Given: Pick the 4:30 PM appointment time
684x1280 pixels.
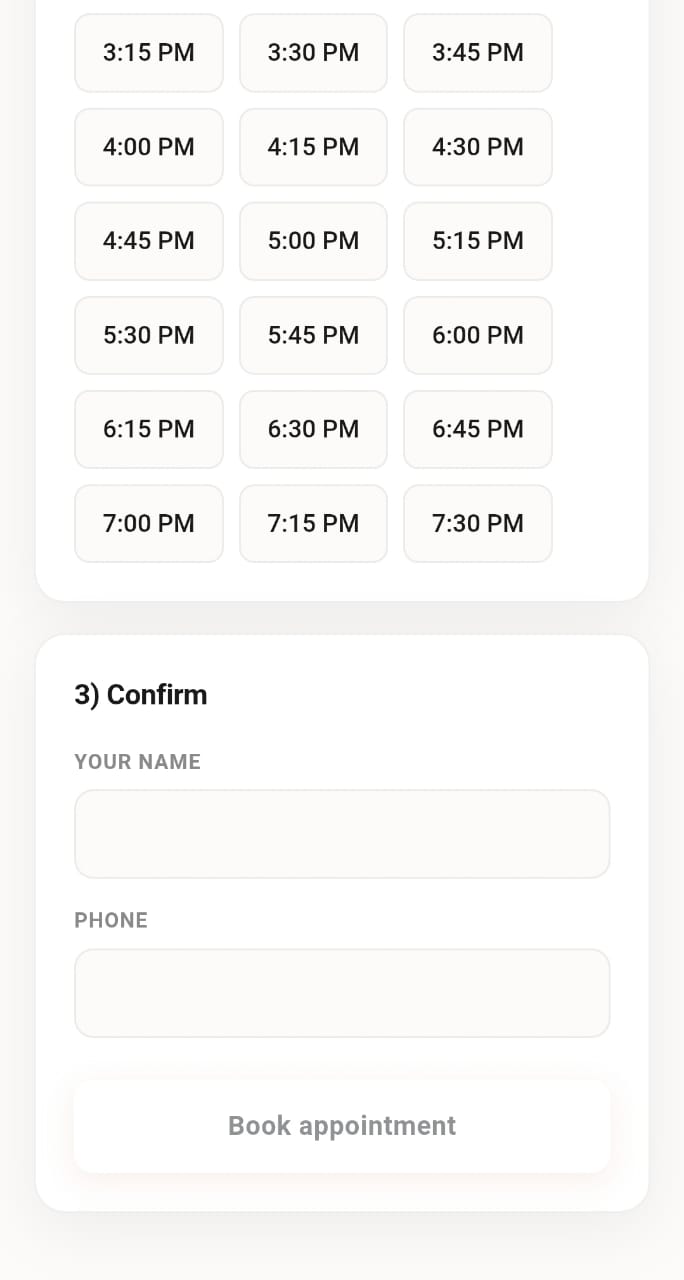Looking at the screenshot, I should [477, 146].
